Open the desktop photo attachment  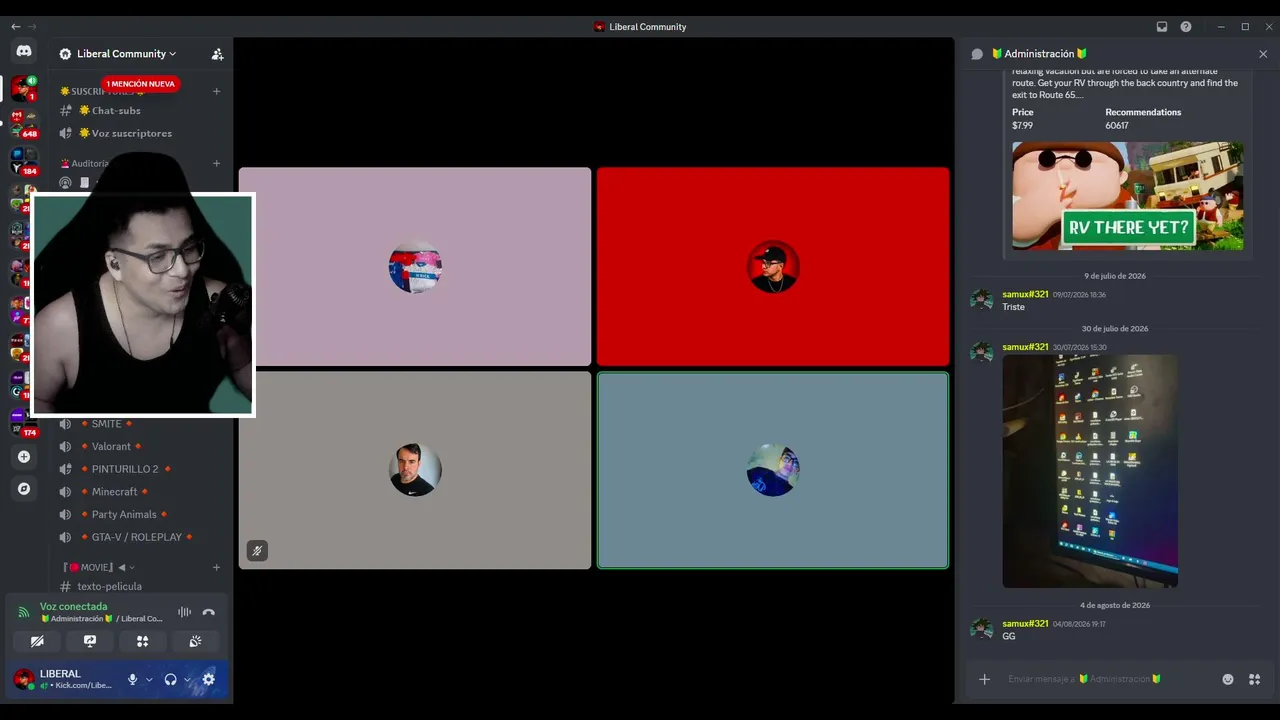[x=1090, y=471]
